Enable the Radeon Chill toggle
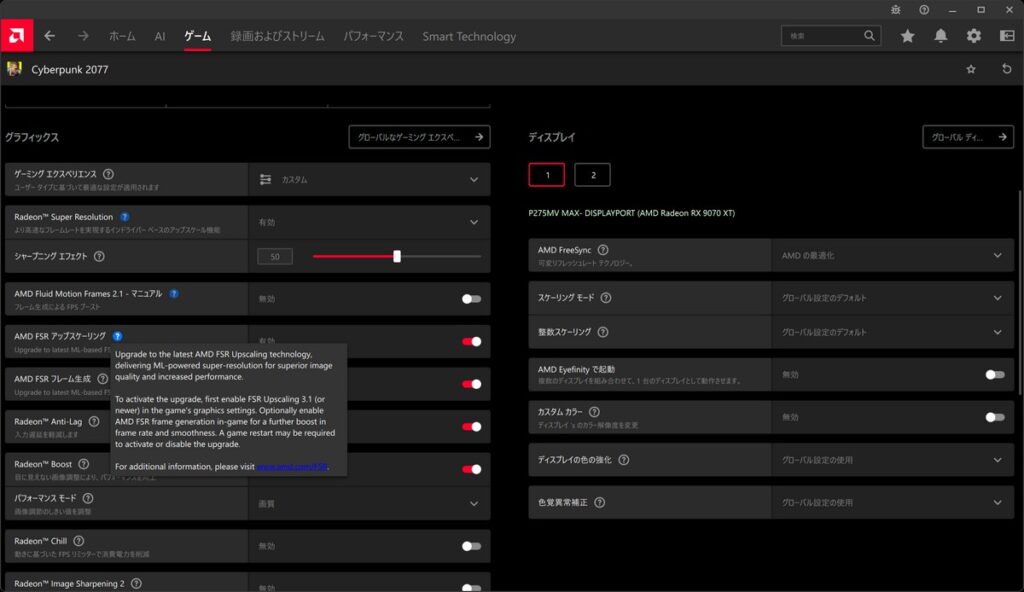1024x592 pixels. [x=471, y=546]
